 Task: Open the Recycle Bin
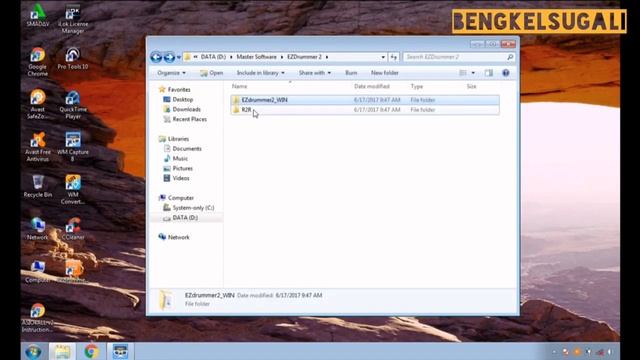pos(38,186)
